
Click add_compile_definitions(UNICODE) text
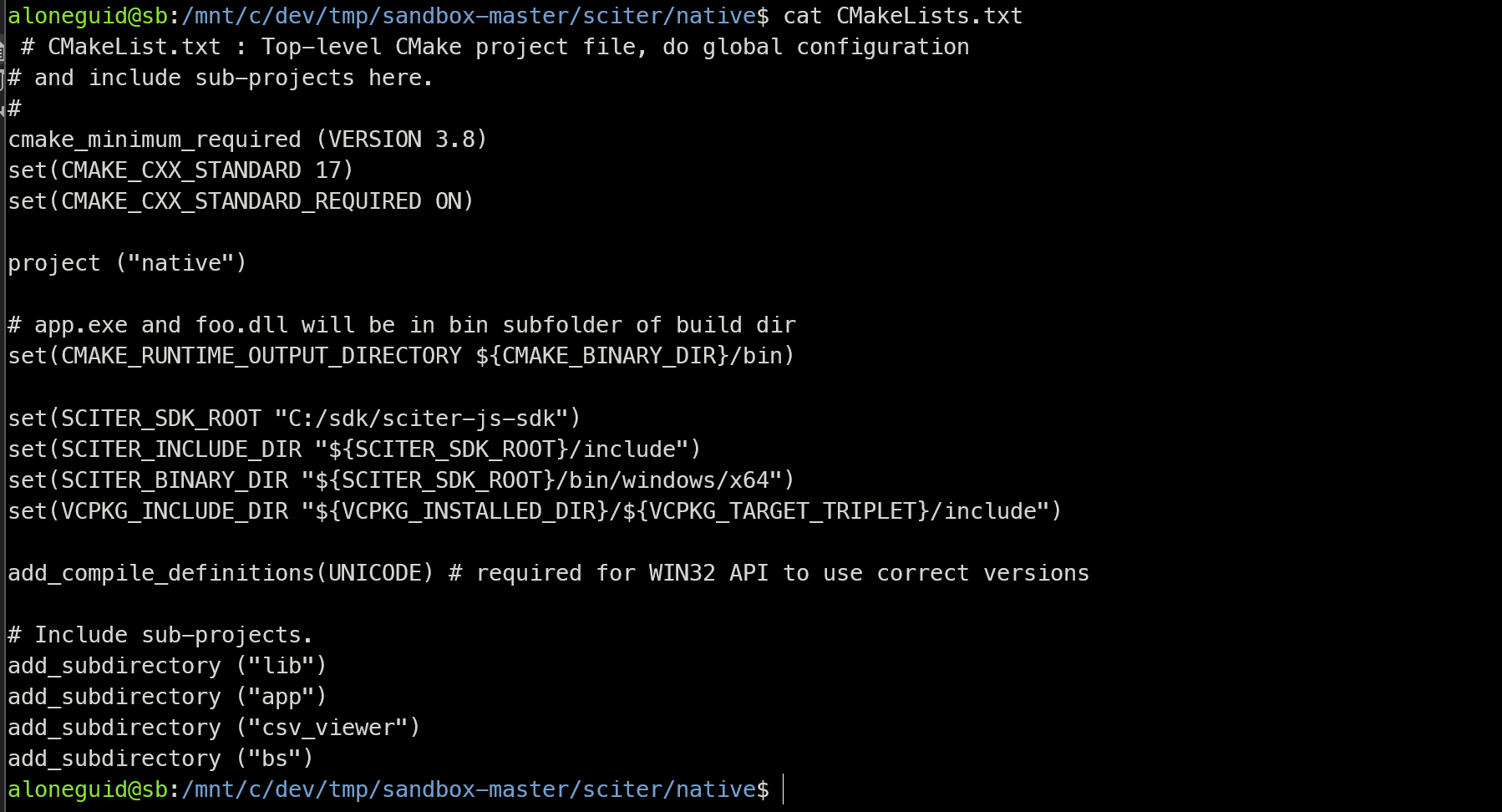pos(221,573)
